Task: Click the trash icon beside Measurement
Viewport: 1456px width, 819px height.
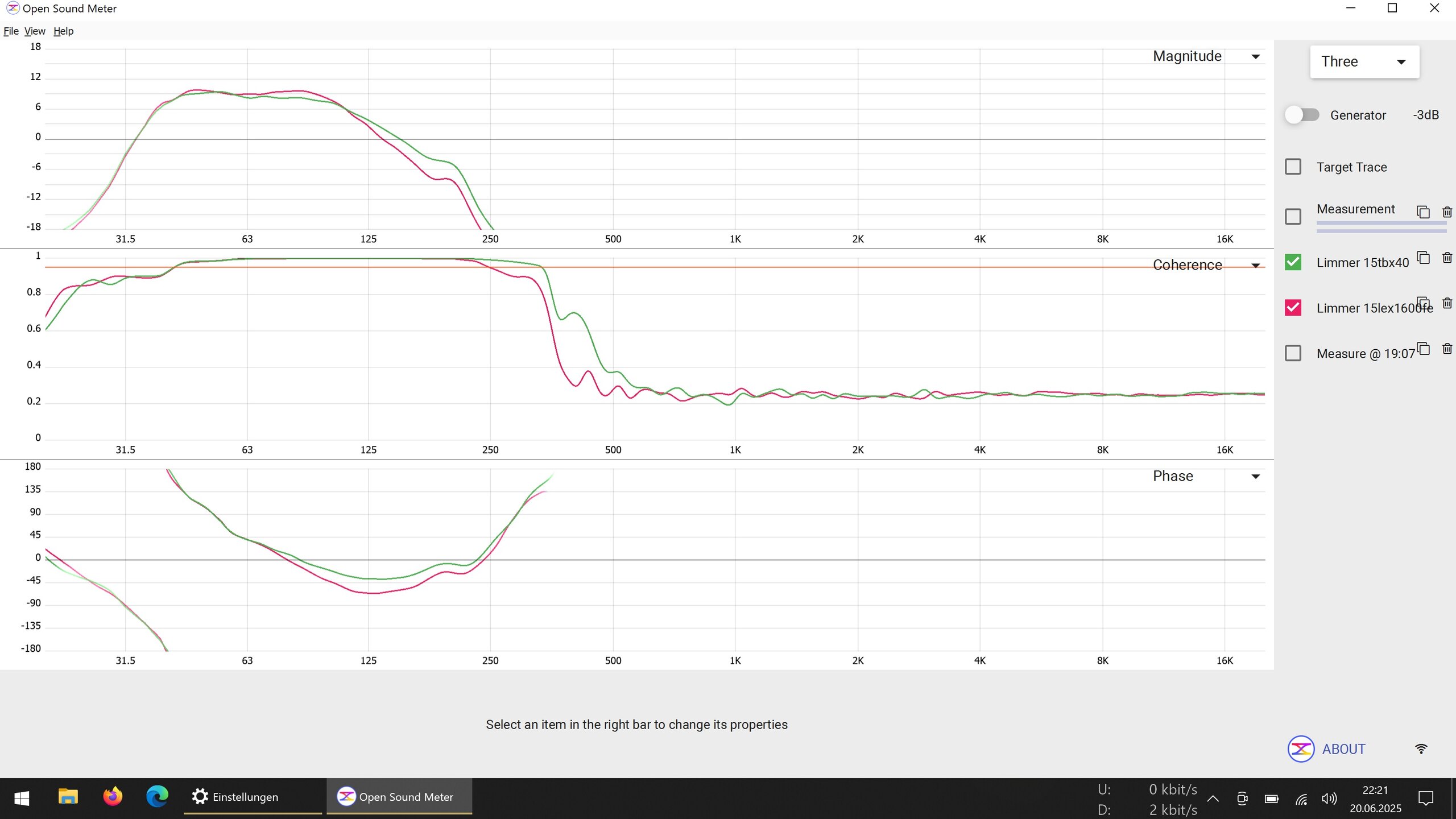Action: (x=1447, y=212)
